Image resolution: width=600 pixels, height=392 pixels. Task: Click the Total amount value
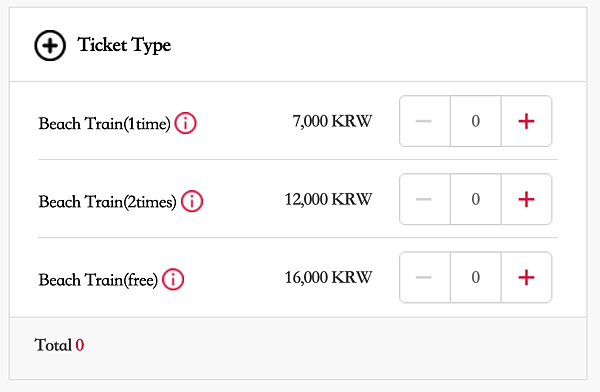tap(80, 345)
